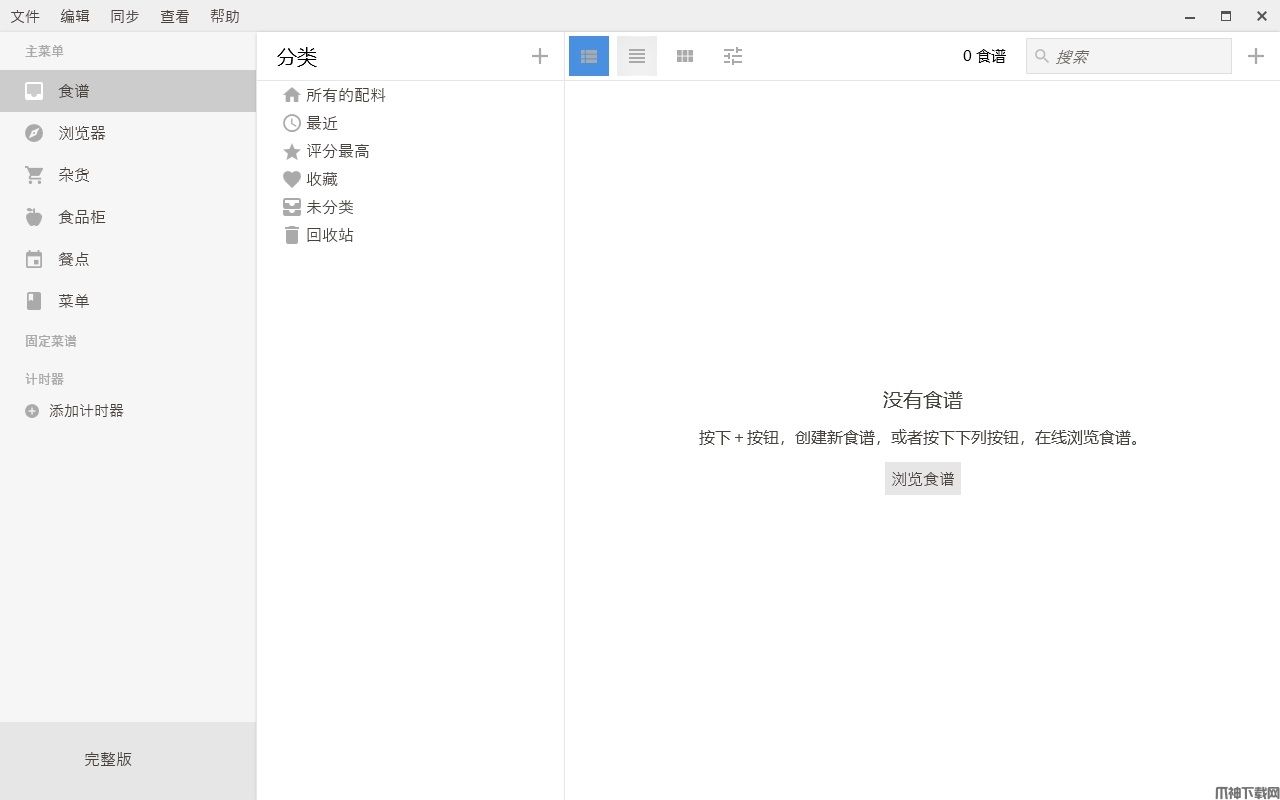Click the plus icon to add a category
The height and width of the screenshot is (800, 1280).
(x=540, y=56)
